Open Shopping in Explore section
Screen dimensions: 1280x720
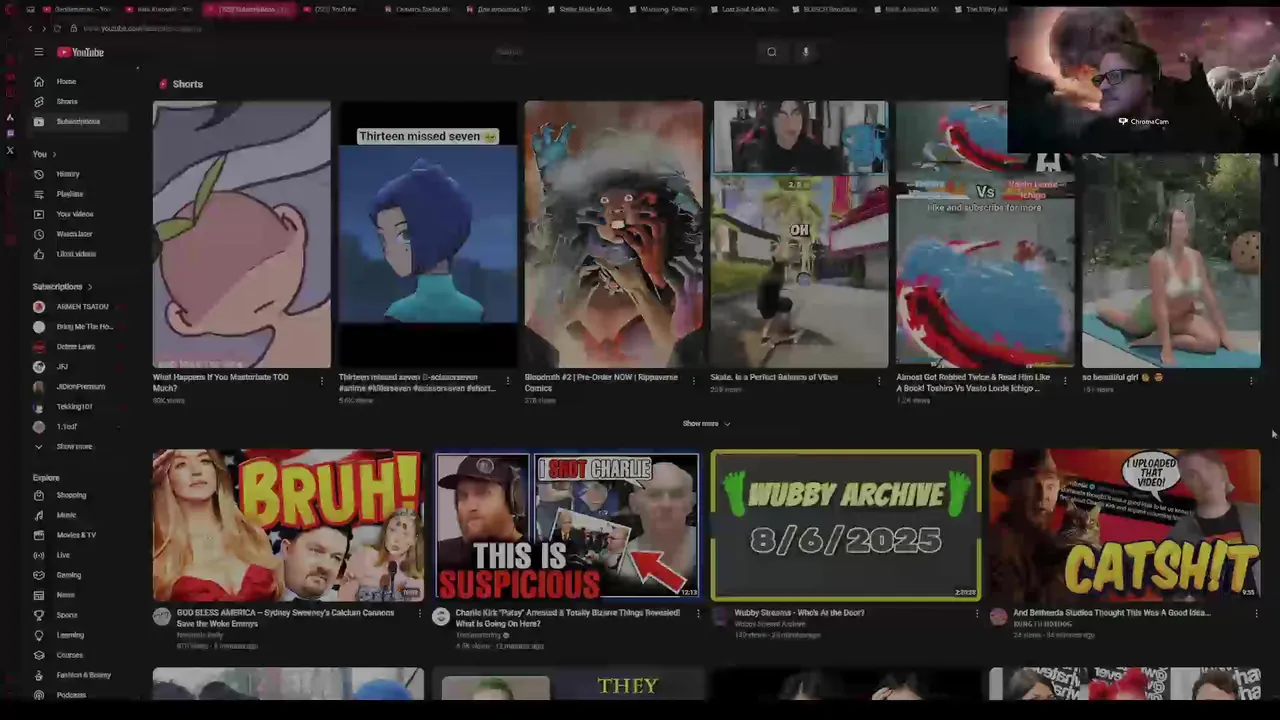[x=71, y=495]
